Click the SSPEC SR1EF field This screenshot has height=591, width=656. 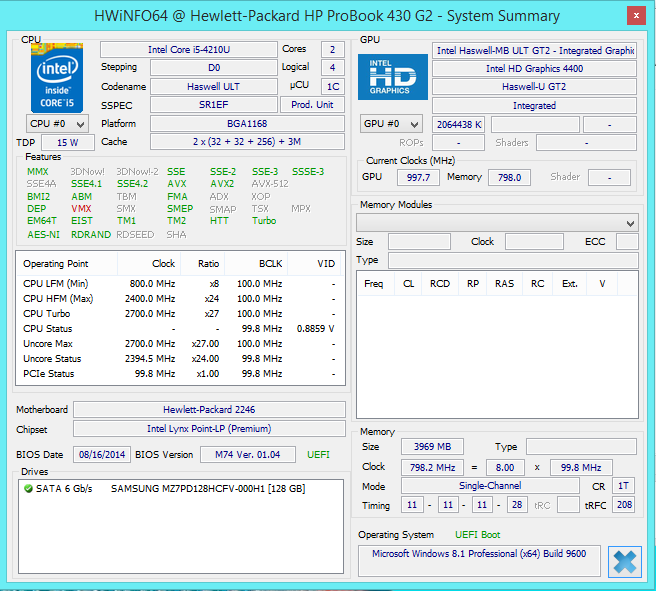click(x=214, y=105)
